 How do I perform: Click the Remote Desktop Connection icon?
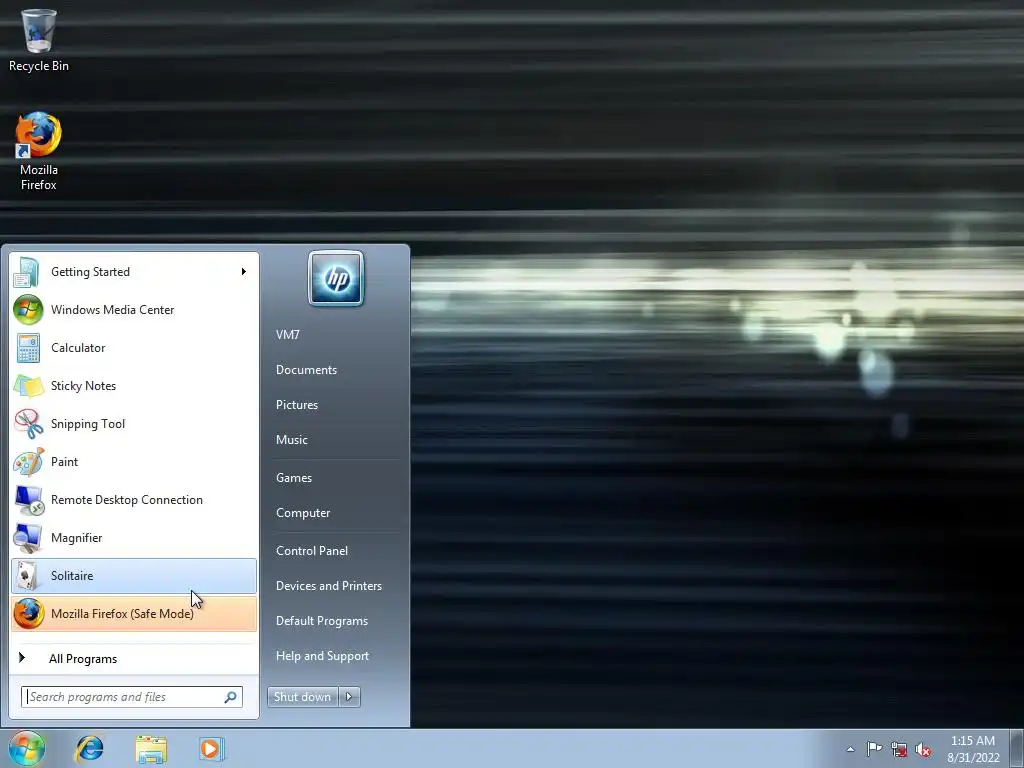coord(29,500)
